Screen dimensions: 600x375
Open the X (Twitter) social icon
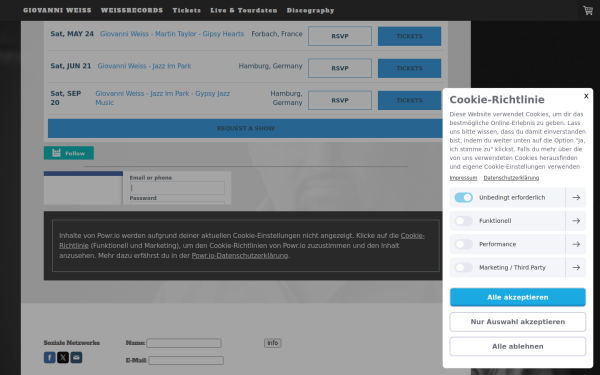click(x=63, y=357)
